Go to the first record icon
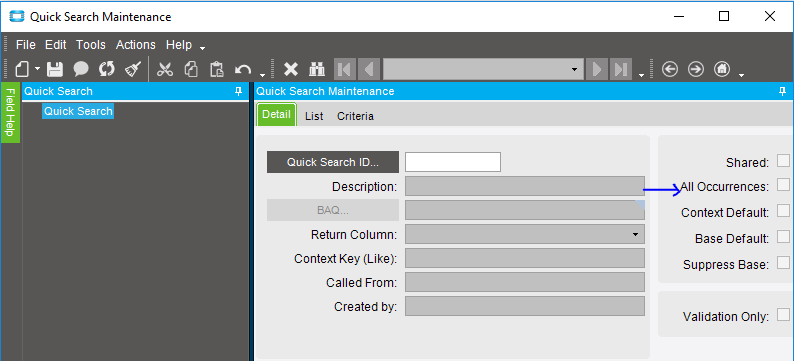The height and width of the screenshot is (361, 794). click(x=345, y=69)
